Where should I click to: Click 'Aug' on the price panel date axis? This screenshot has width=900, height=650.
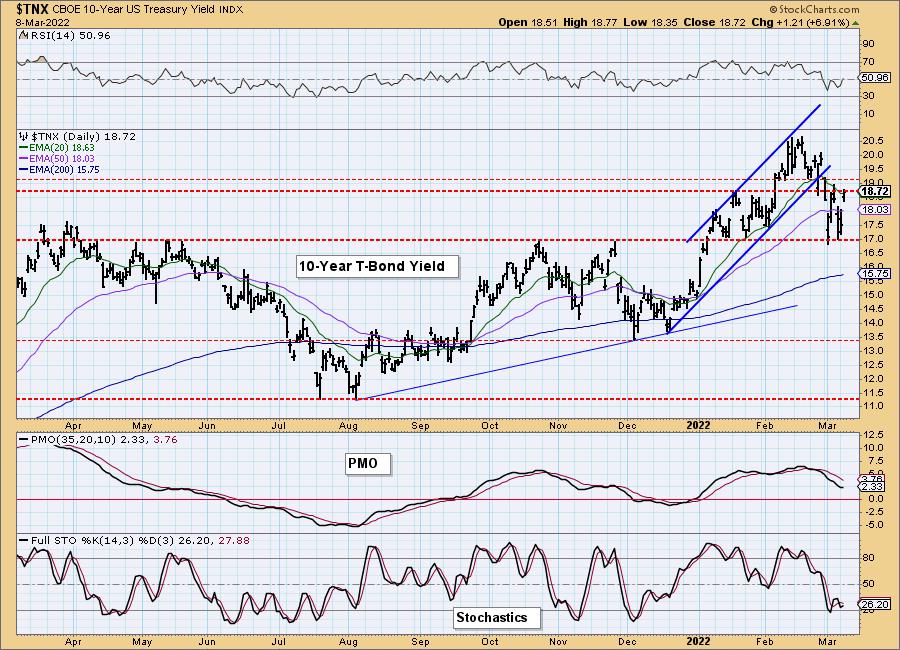tap(348, 425)
